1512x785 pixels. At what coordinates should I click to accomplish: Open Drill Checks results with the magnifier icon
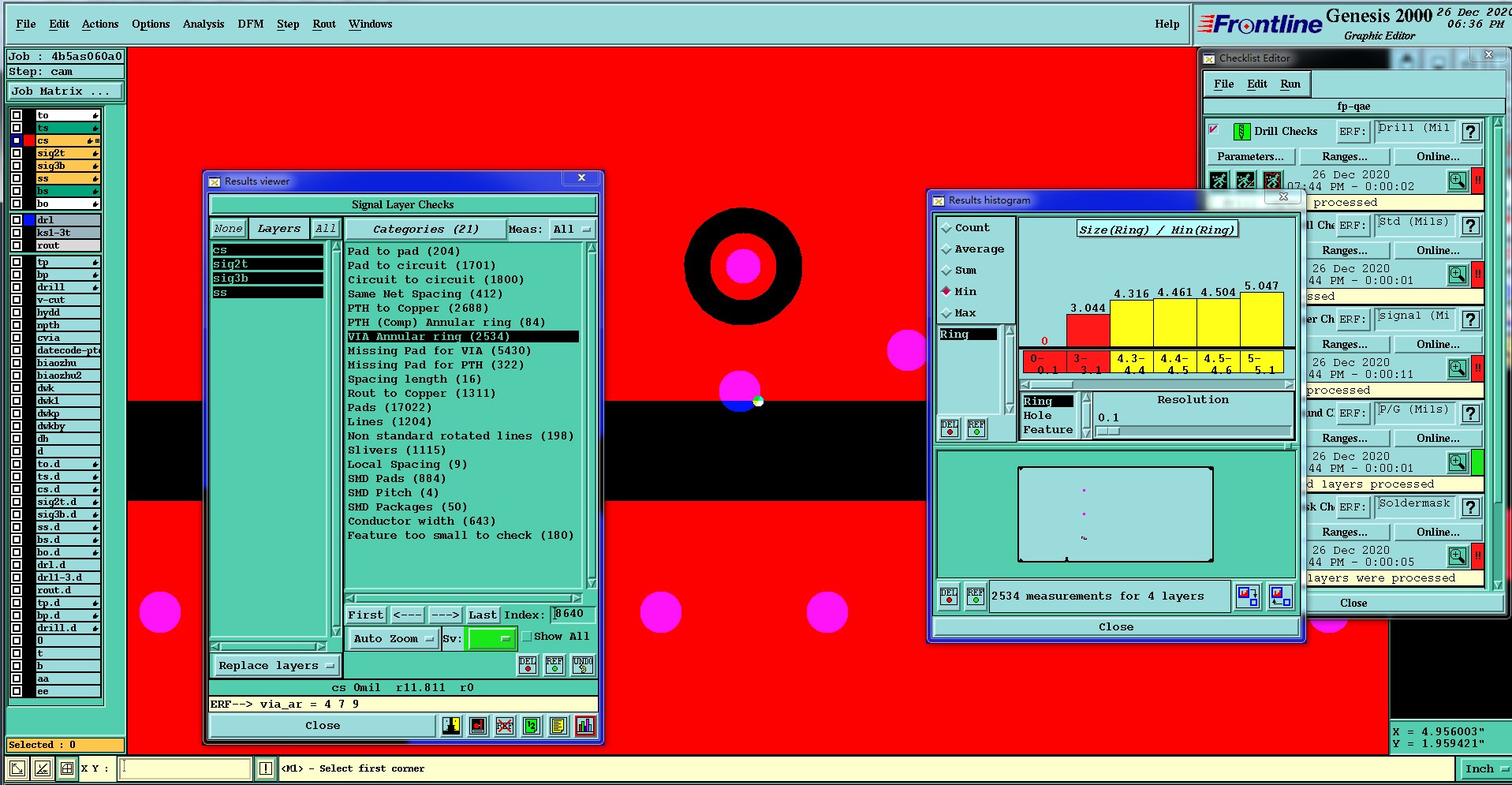[1457, 181]
